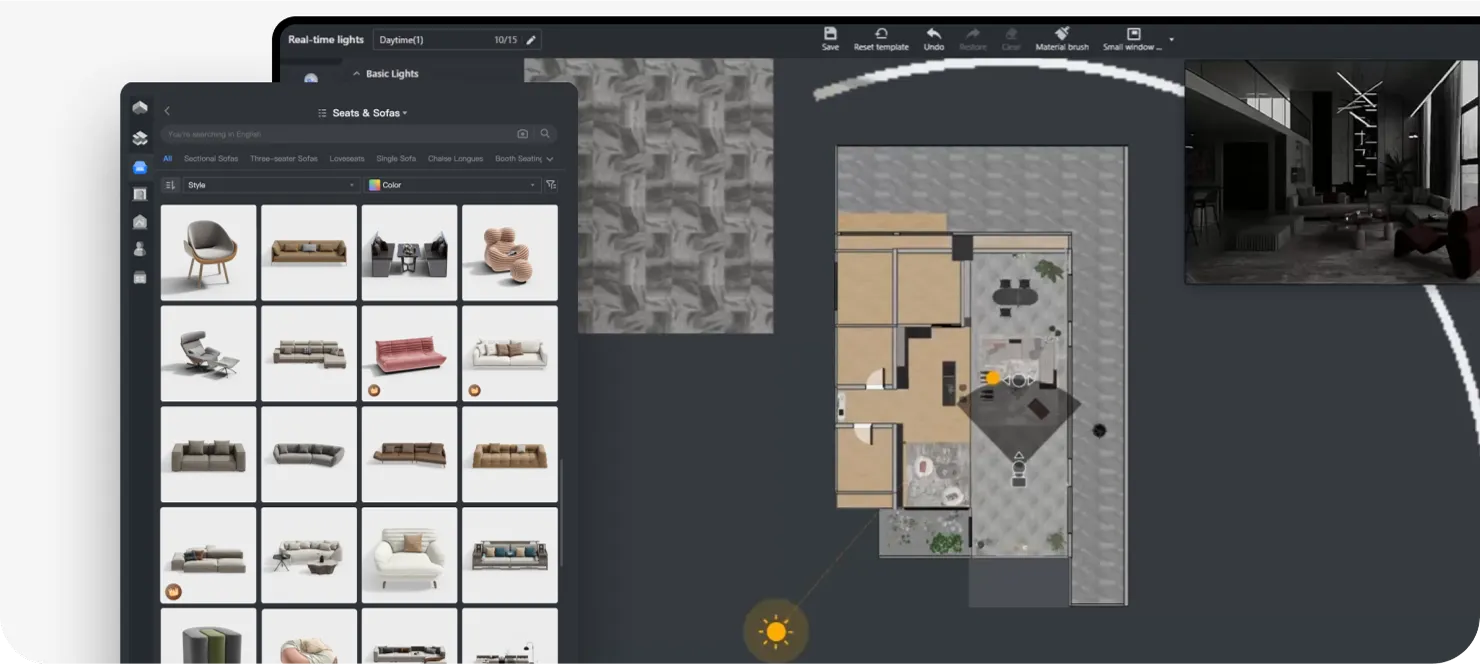
Task: Save the lighting template
Action: click(830, 38)
